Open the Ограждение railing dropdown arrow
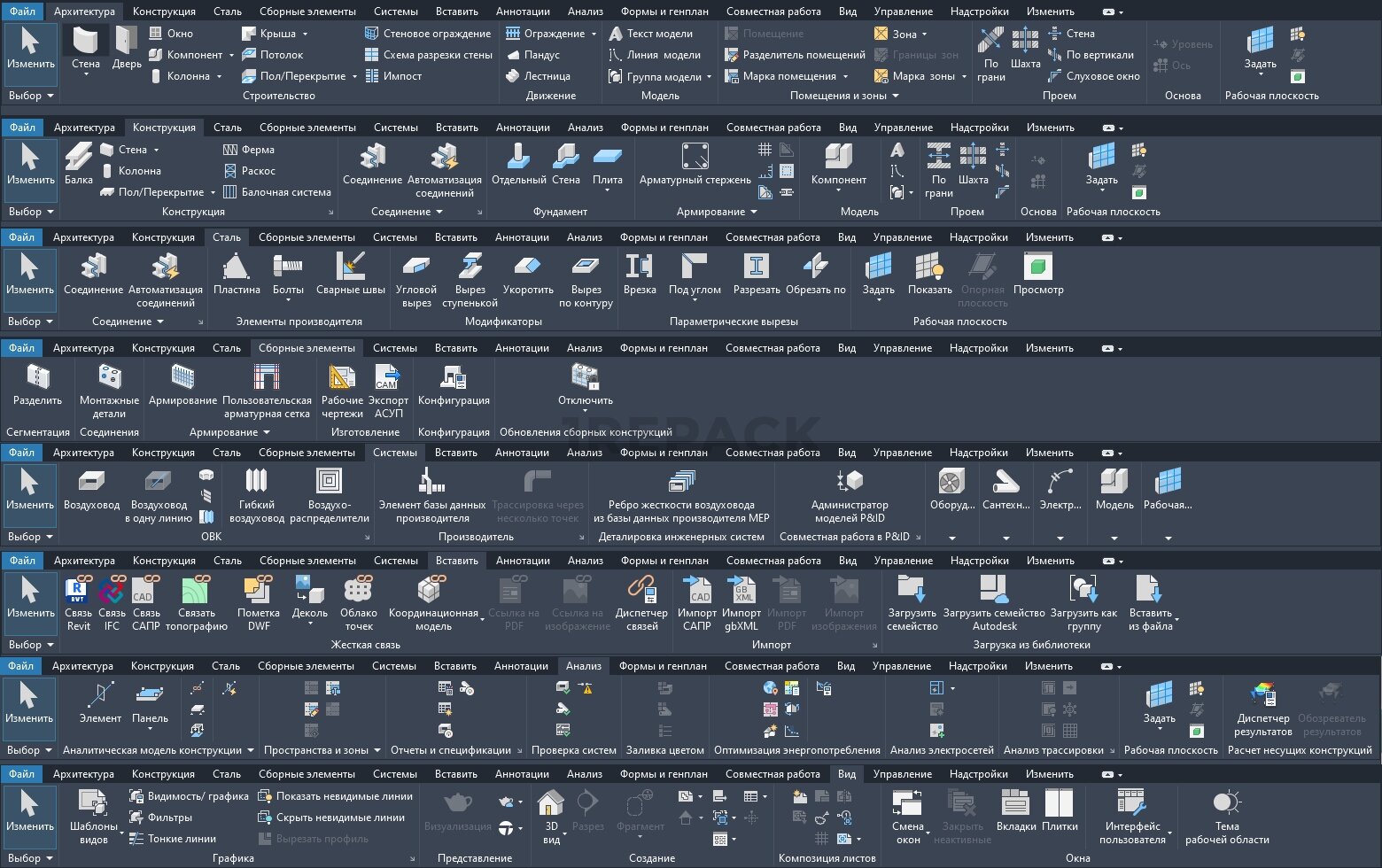1382x868 pixels. click(x=593, y=34)
